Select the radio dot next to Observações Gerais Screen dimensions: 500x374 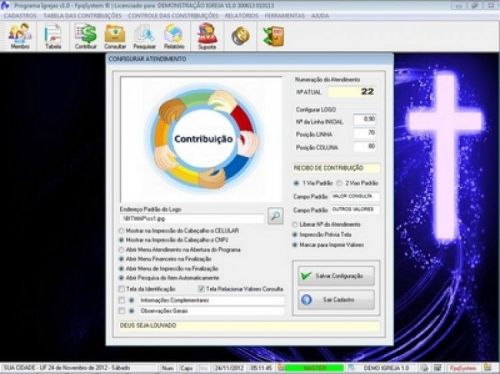coord(132,311)
